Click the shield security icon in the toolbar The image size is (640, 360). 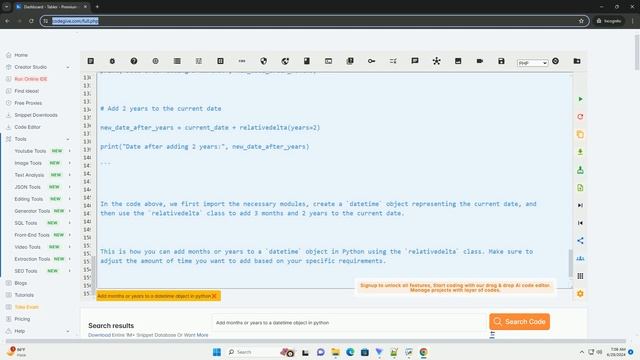[x=264, y=61]
